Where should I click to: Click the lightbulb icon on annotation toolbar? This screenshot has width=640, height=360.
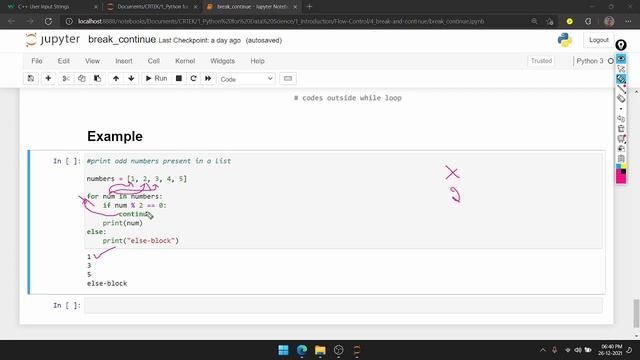click(621, 45)
